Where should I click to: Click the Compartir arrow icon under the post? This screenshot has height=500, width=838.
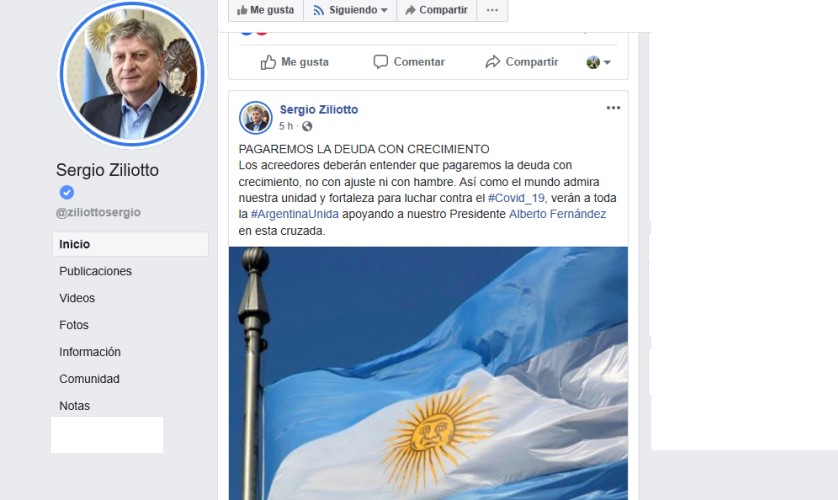tap(492, 61)
